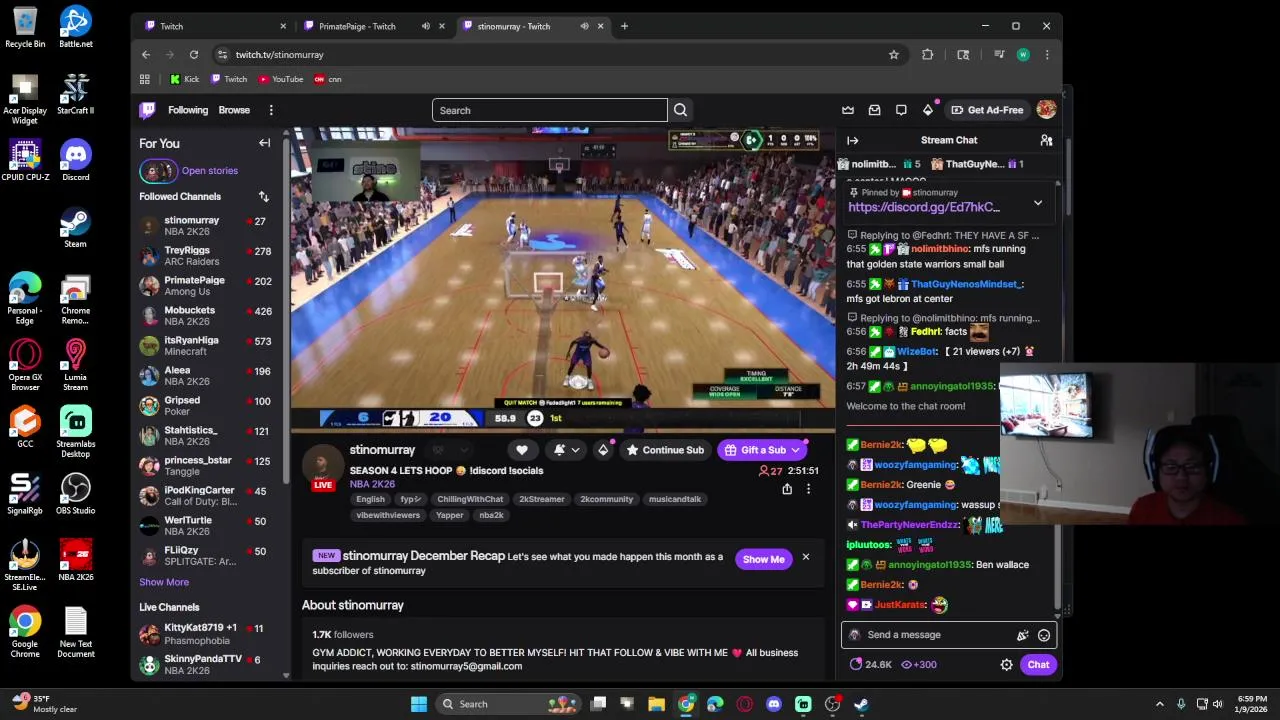Collapse the Stream Chat panel
This screenshot has width=1280, height=720.
click(852, 141)
